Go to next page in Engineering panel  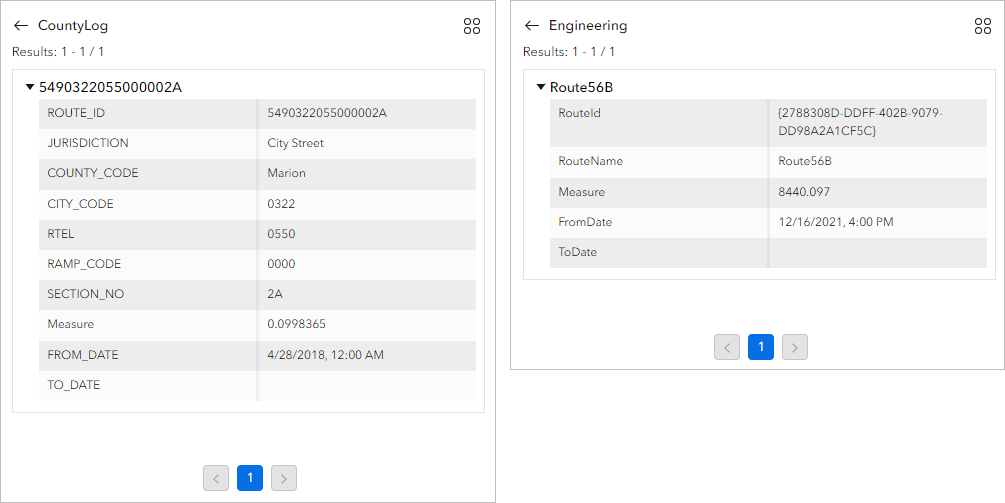[x=795, y=347]
